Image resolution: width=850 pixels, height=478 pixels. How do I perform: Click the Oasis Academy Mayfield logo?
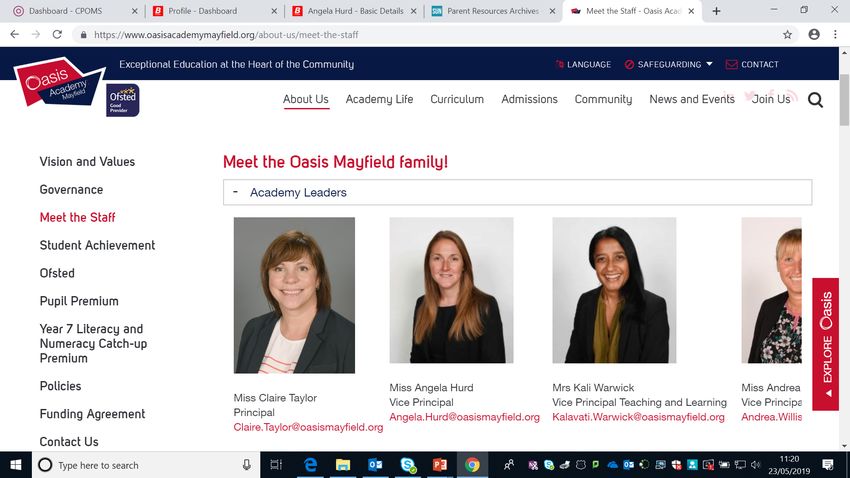59,83
